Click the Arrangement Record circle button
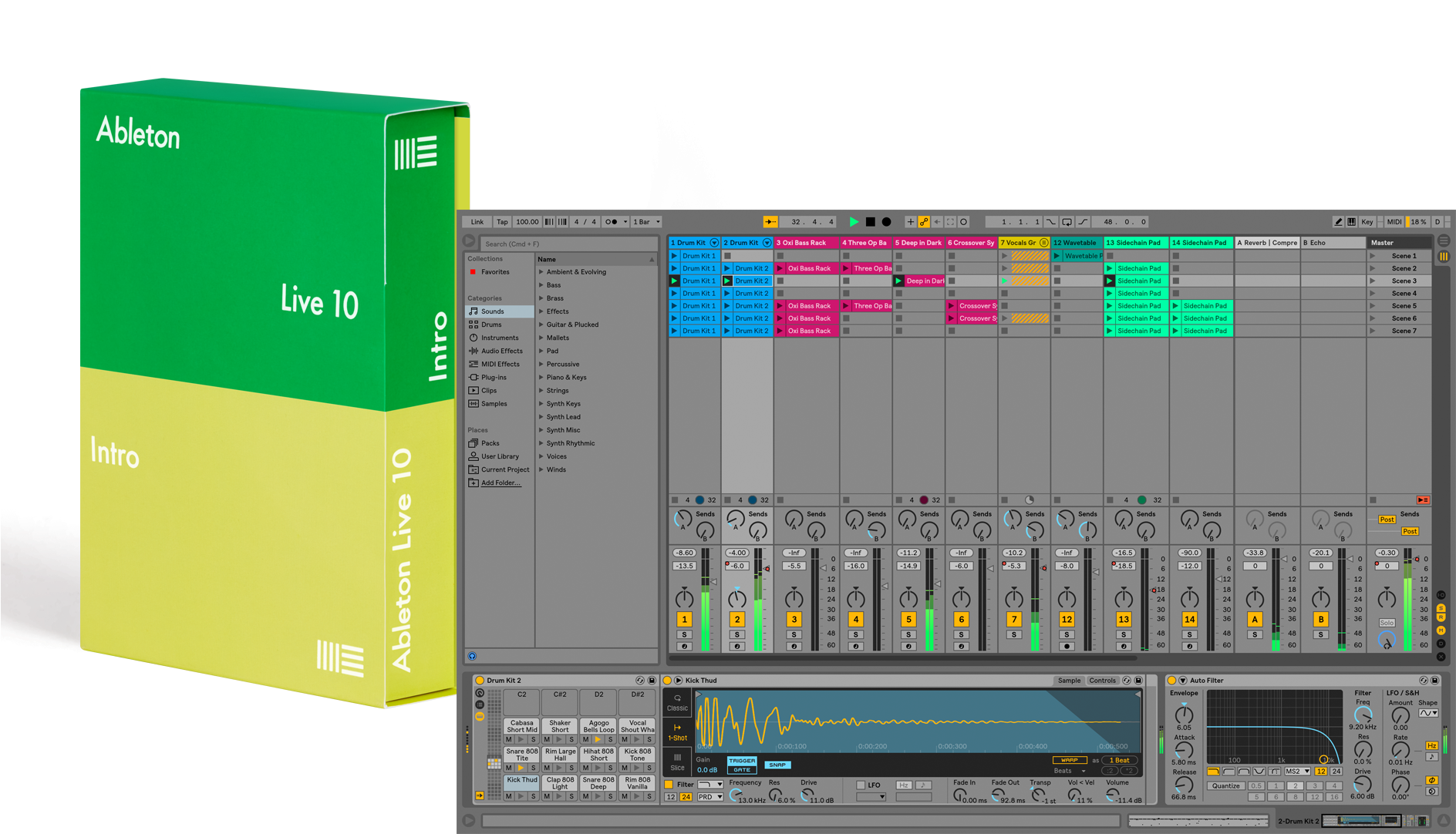The width and height of the screenshot is (1456, 834). coord(886,222)
